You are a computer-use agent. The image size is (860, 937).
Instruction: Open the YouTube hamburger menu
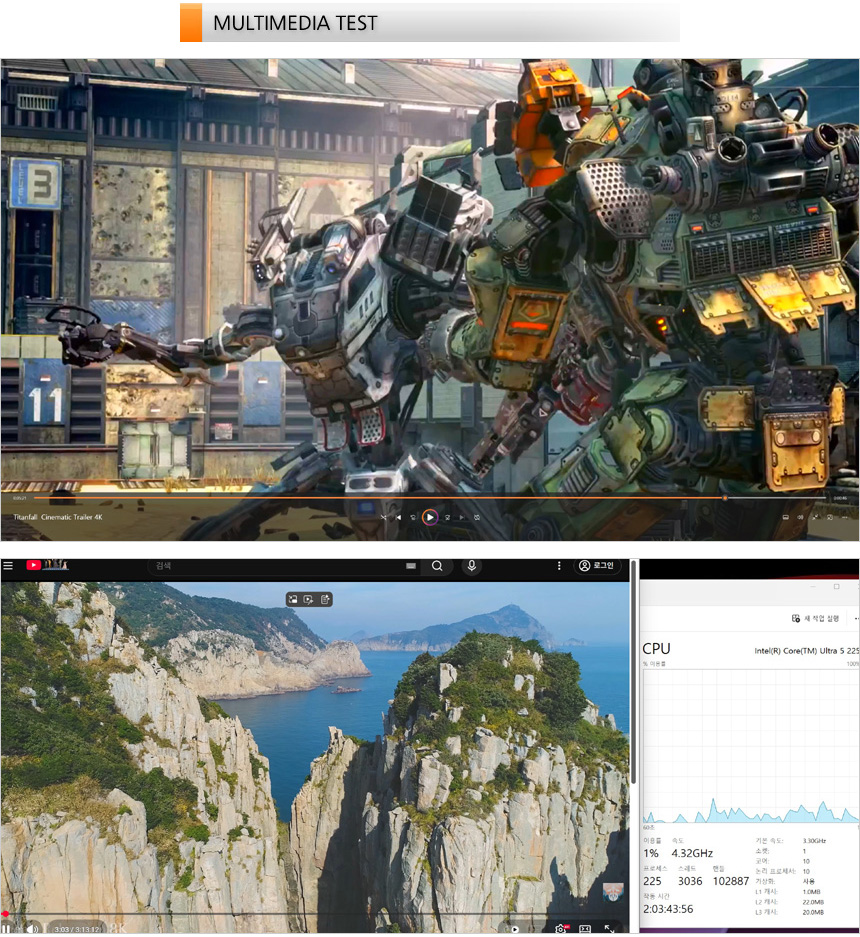pos(8,566)
